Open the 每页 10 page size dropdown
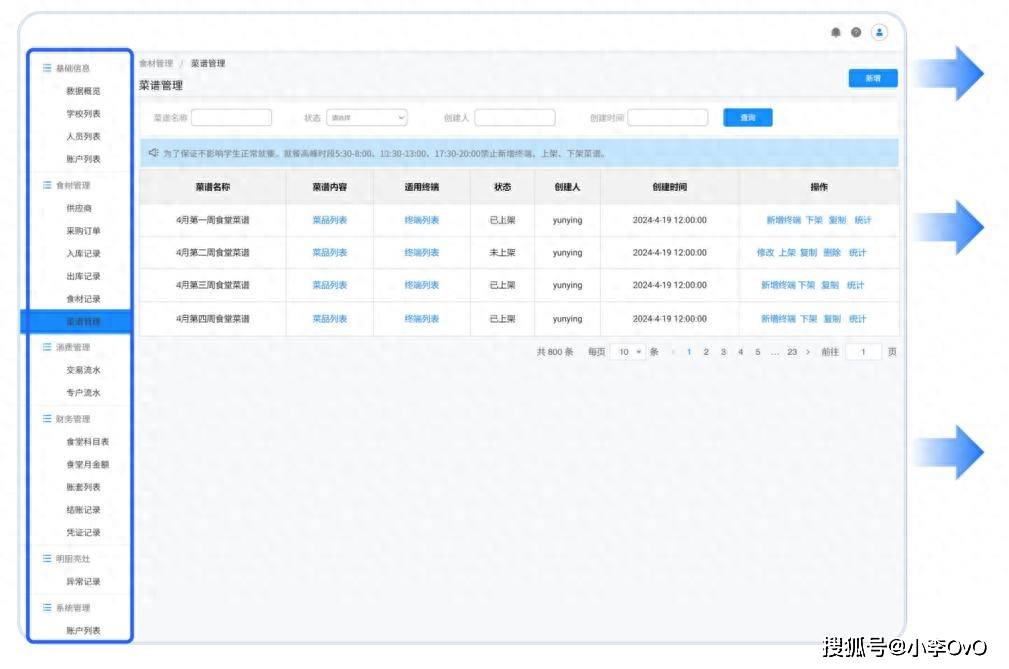This screenshot has height=669, width=1009. tap(629, 352)
